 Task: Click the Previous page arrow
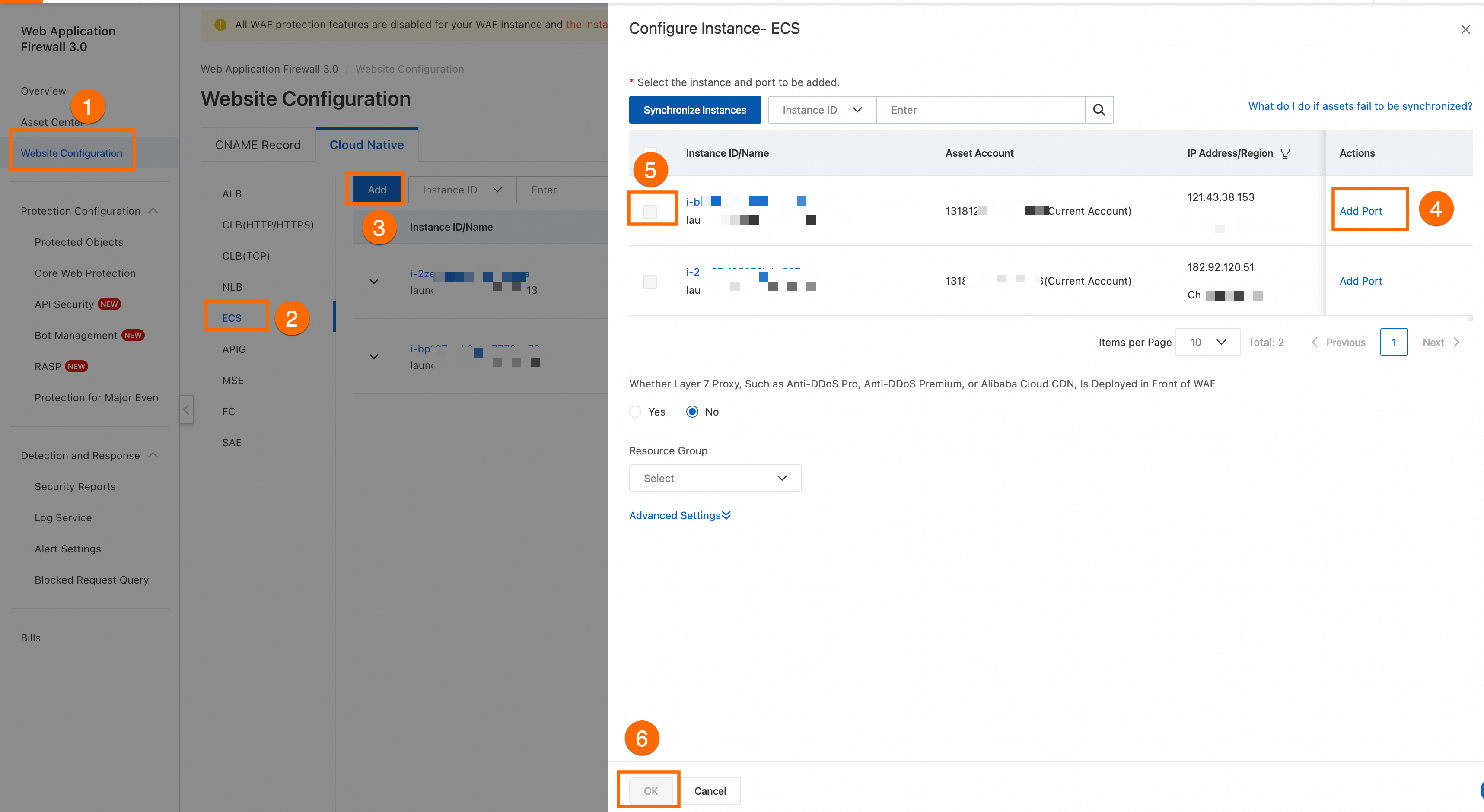(x=1315, y=342)
